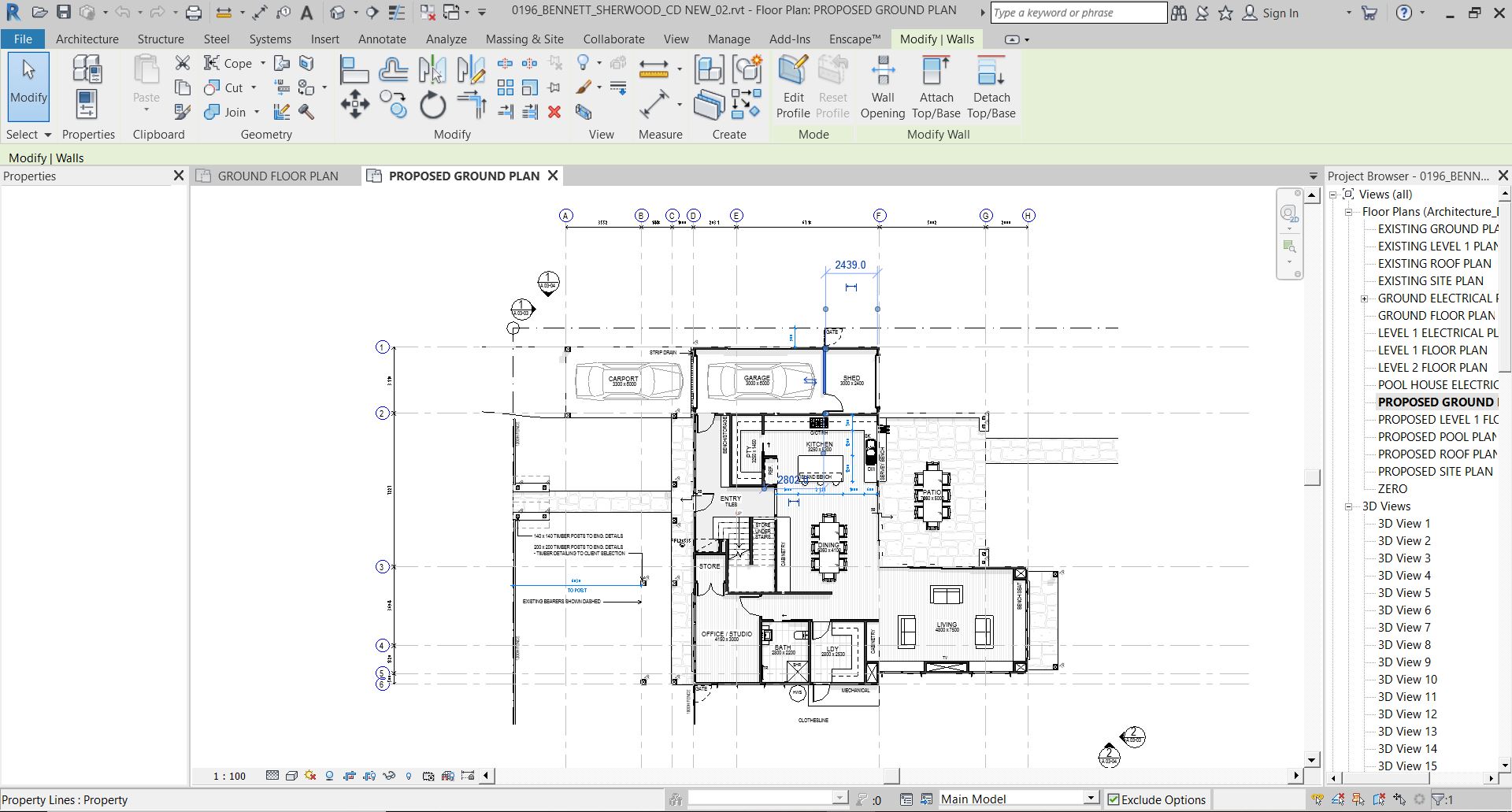Switch to GROUND FLOOR PLAN view tab

pos(278,176)
